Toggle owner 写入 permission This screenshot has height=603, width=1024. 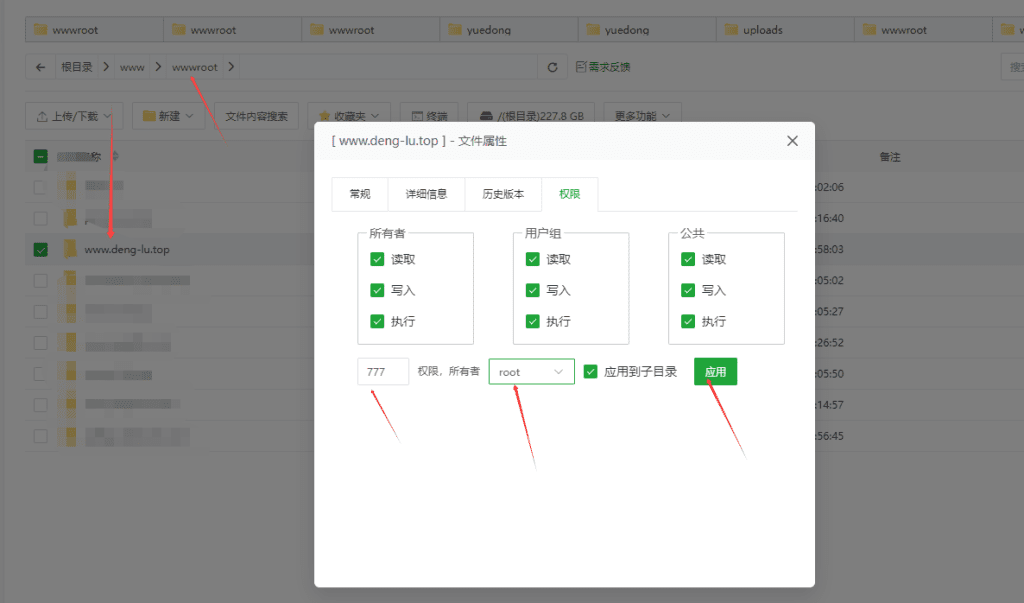click(x=377, y=290)
